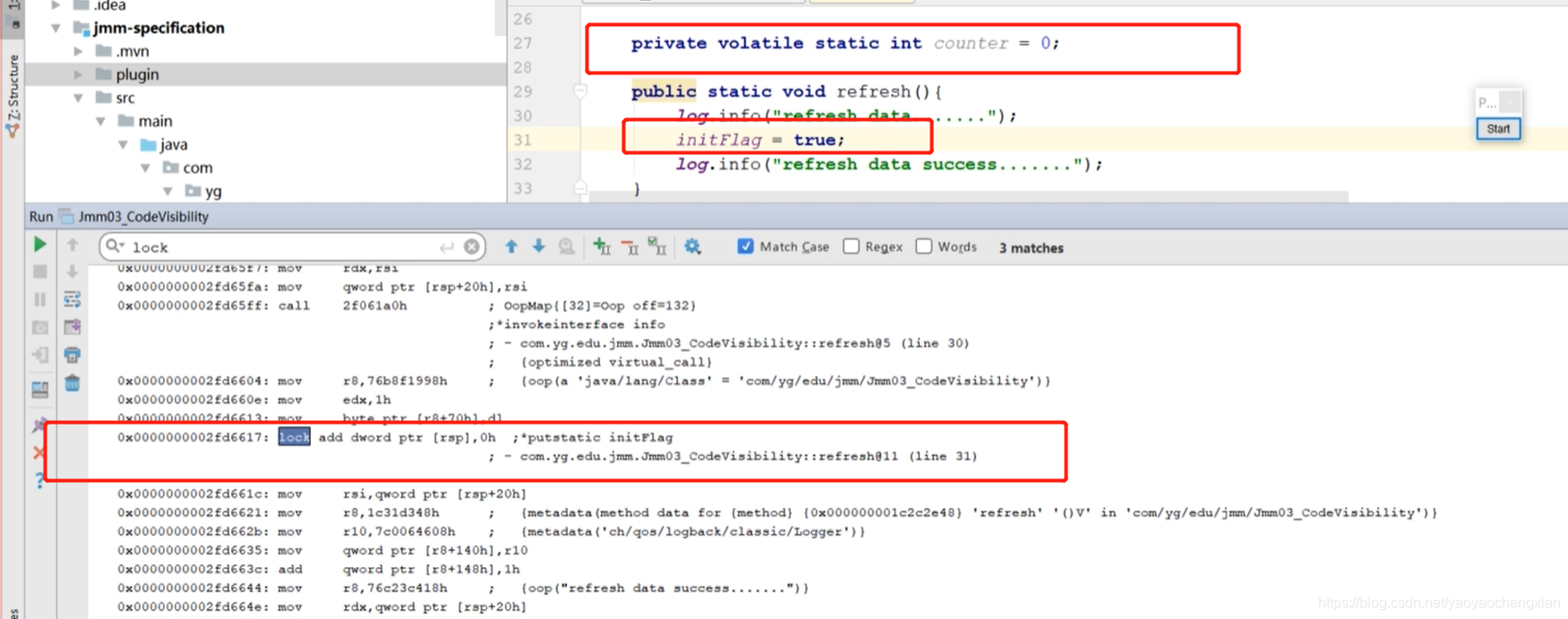Close the Run tab with red X
Screen dimensions: 1568x619
39,453
